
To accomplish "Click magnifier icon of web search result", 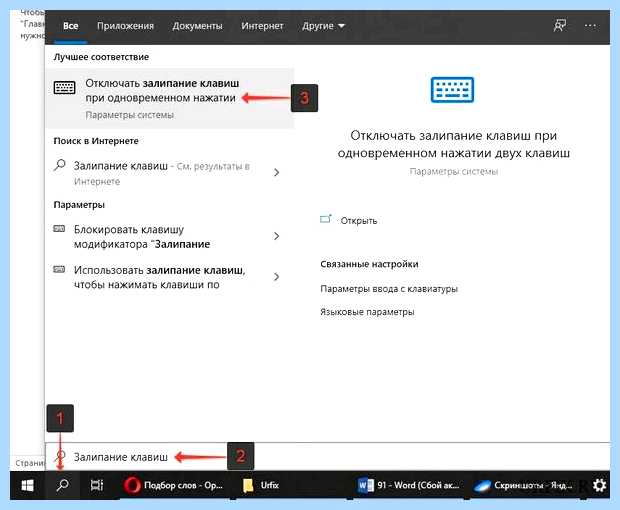I will (60, 164).
